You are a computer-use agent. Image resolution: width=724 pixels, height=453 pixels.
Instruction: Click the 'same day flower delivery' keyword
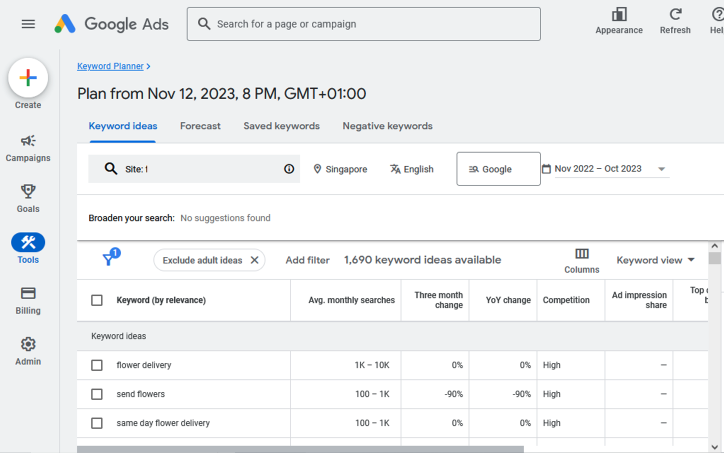[163, 423]
